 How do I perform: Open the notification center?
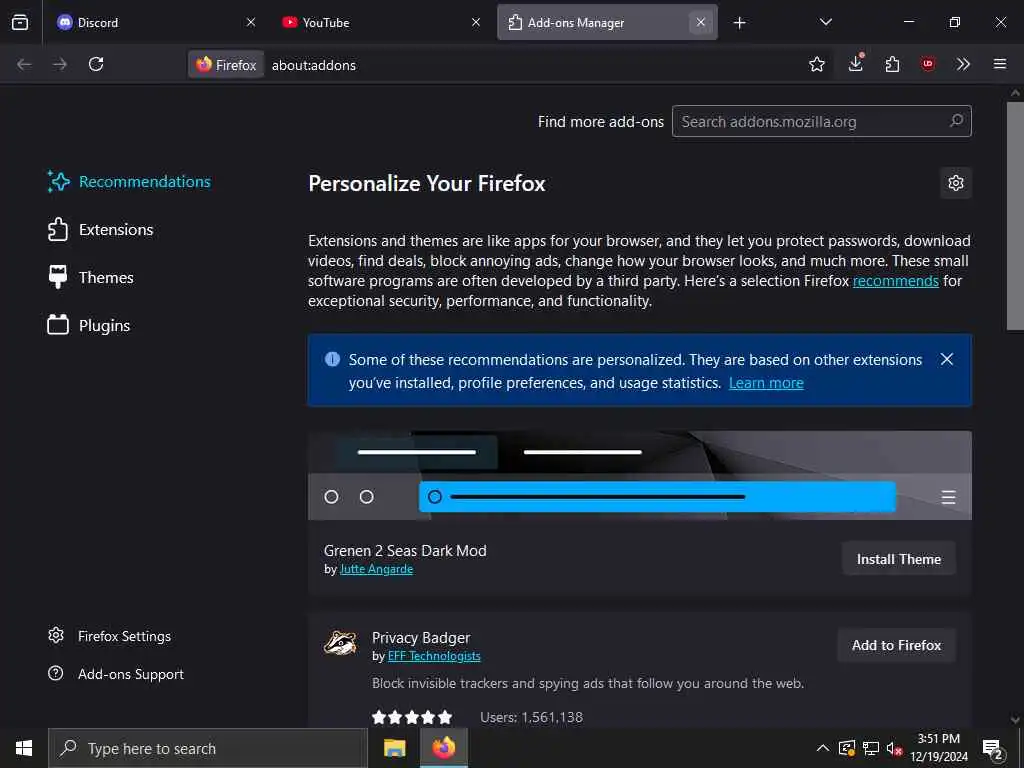[993, 749]
